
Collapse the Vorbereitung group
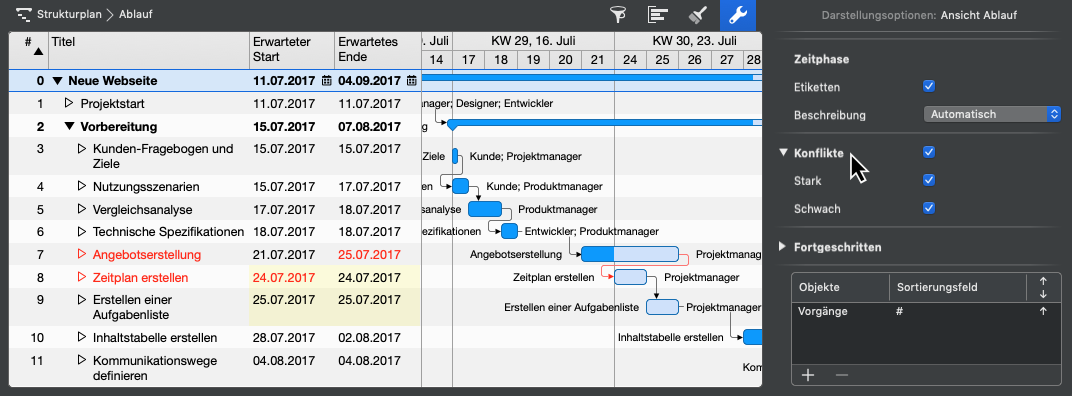[69, 127]
